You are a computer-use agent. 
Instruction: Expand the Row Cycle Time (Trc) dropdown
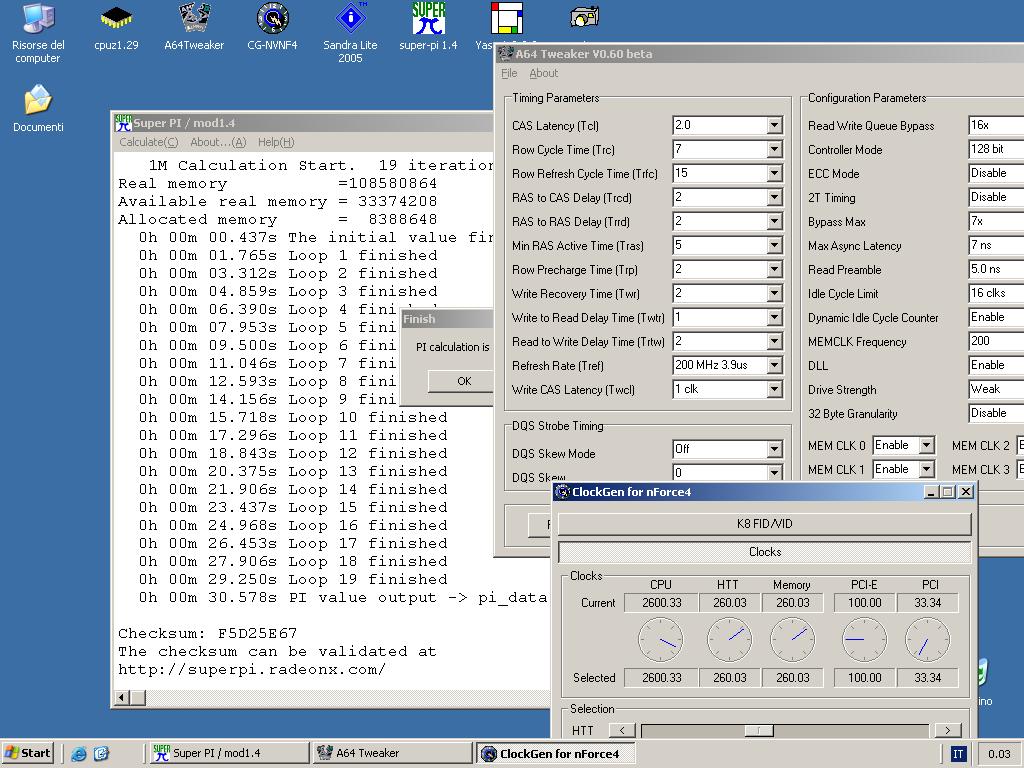(x=775, y=150)
